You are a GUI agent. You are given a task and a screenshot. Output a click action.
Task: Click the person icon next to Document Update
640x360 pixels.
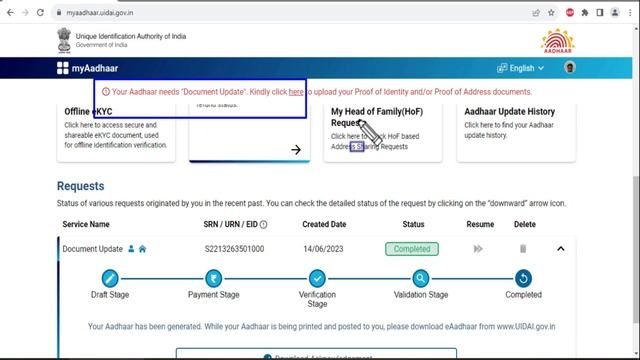[x=131, y=249]
